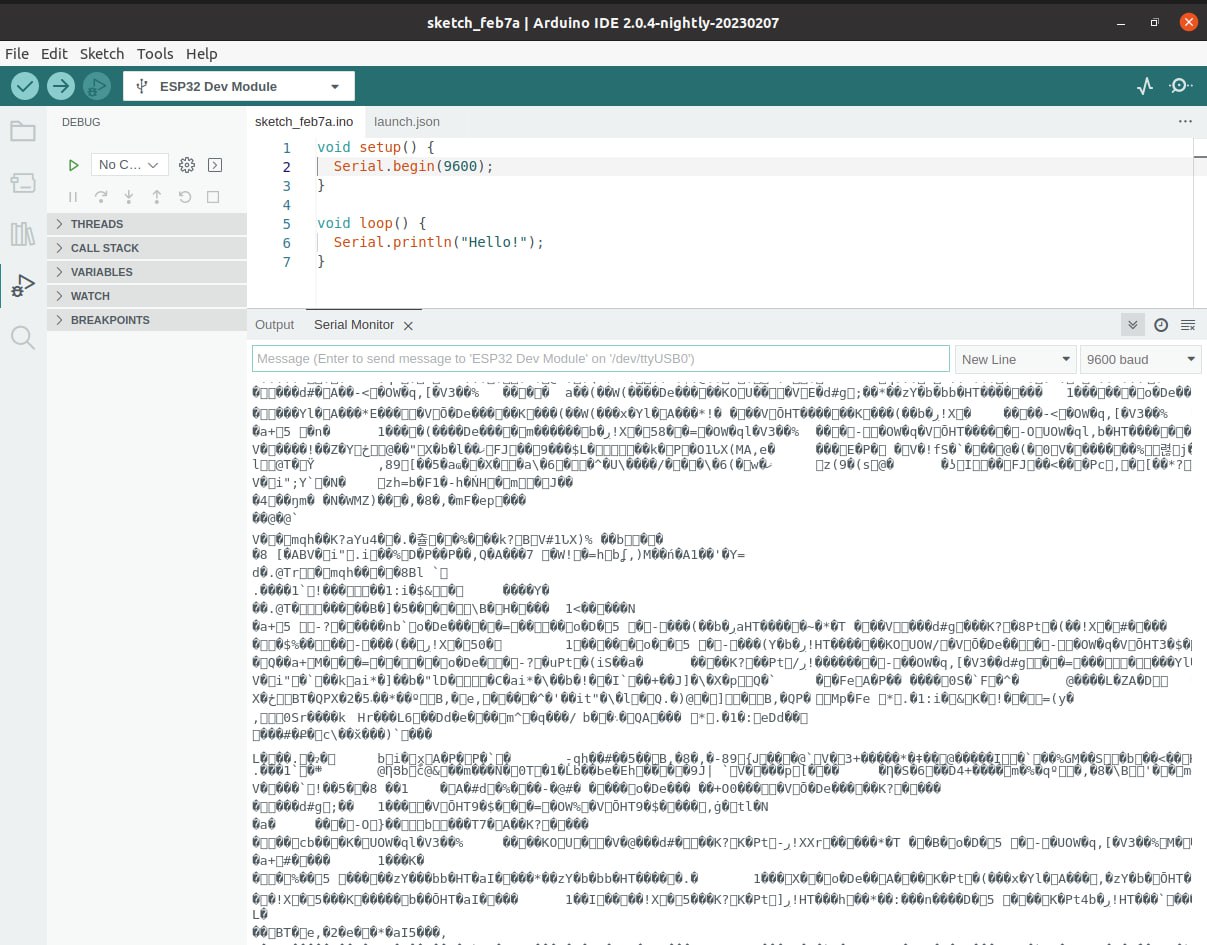Image resolution: width=1207 pixels, height=945 pixels.
Task: Toggle autoscroll in Serial Monitor
Action: pos(1133,325)
